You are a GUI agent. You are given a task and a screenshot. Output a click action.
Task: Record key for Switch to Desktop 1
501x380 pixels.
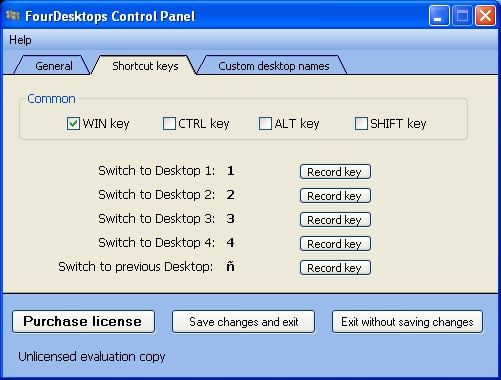click(335, 172)
